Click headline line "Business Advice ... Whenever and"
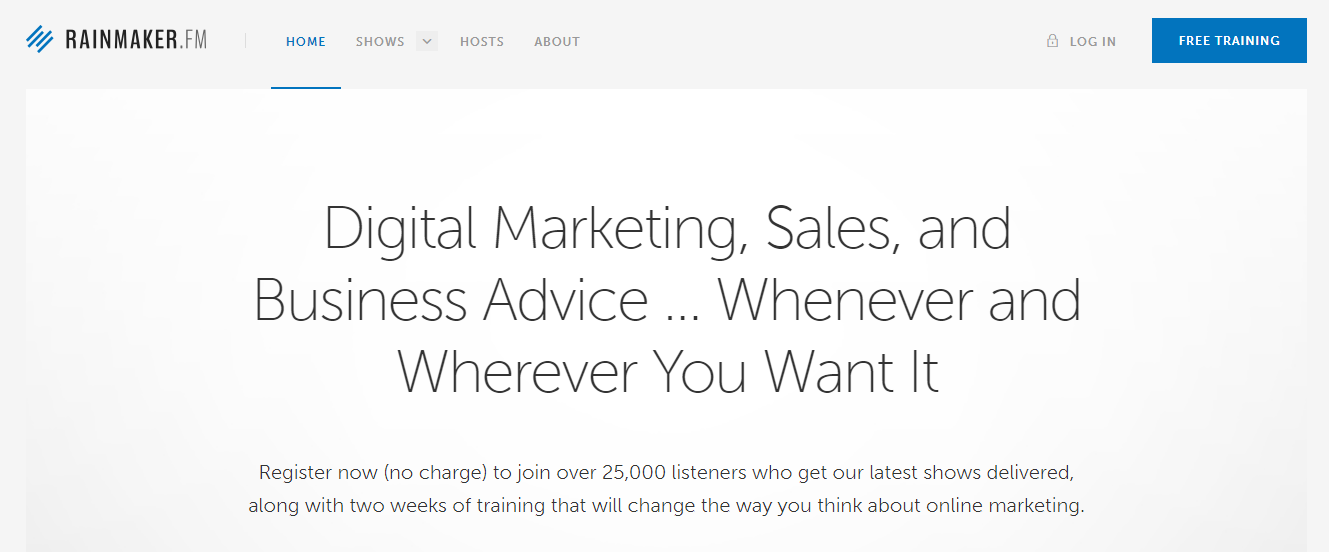 (667, 300)
